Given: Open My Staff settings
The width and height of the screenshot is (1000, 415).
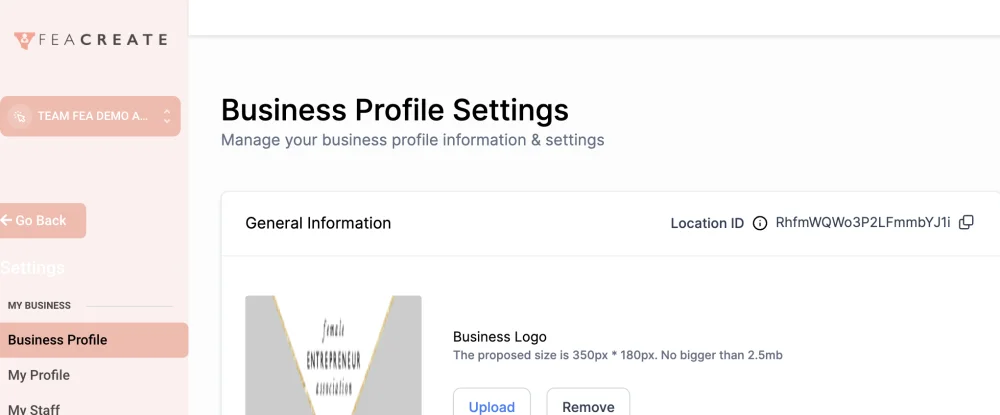Looking at the screenshot, I should click(x=34, y=408).
